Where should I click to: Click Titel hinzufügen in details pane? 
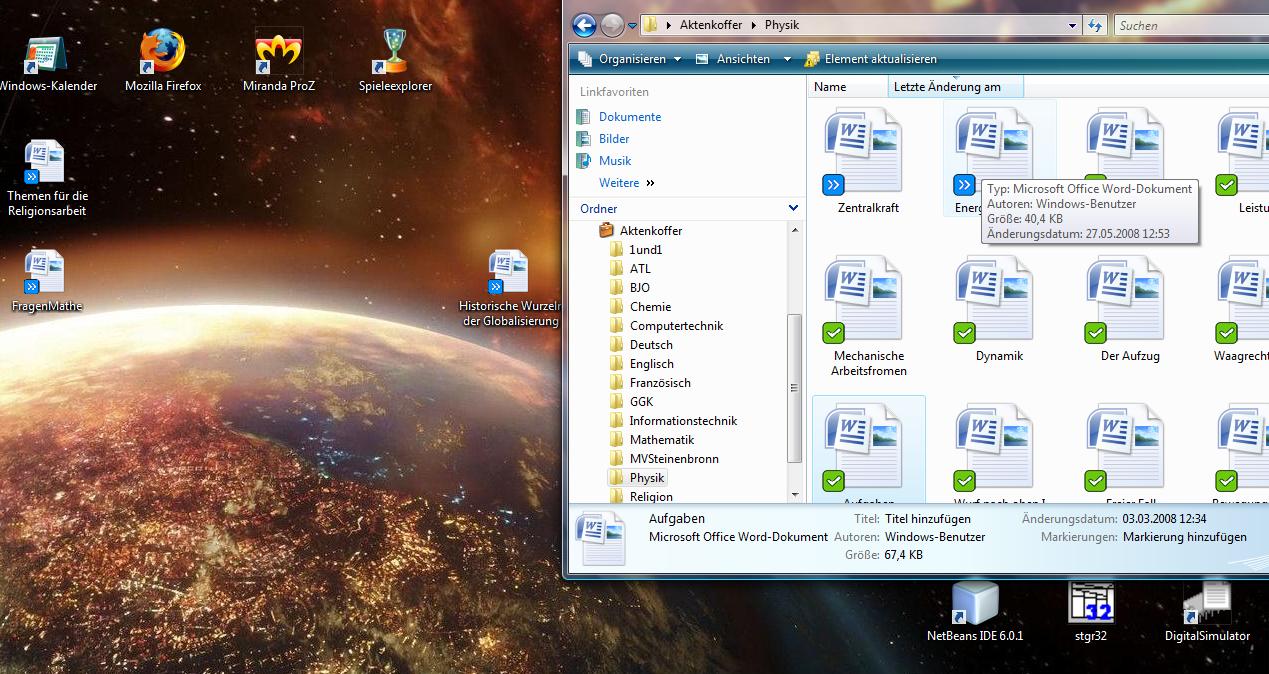927,519
